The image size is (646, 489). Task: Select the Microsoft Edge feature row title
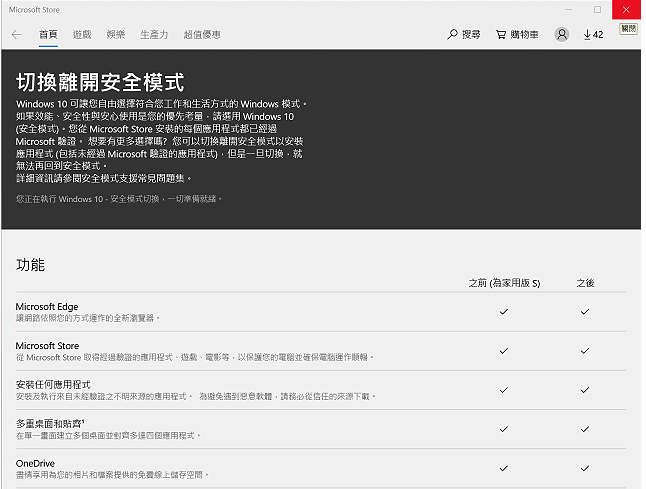point(47,307)
